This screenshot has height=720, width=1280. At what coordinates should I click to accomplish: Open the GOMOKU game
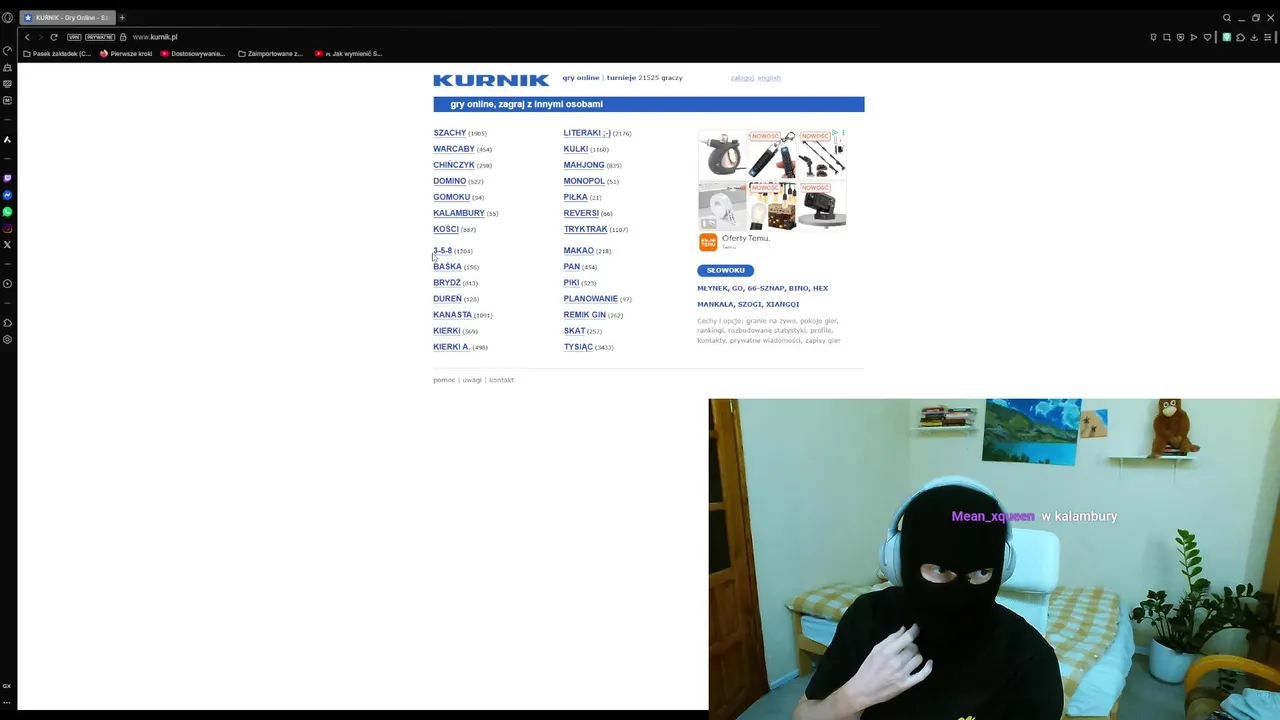click(451, 197)
